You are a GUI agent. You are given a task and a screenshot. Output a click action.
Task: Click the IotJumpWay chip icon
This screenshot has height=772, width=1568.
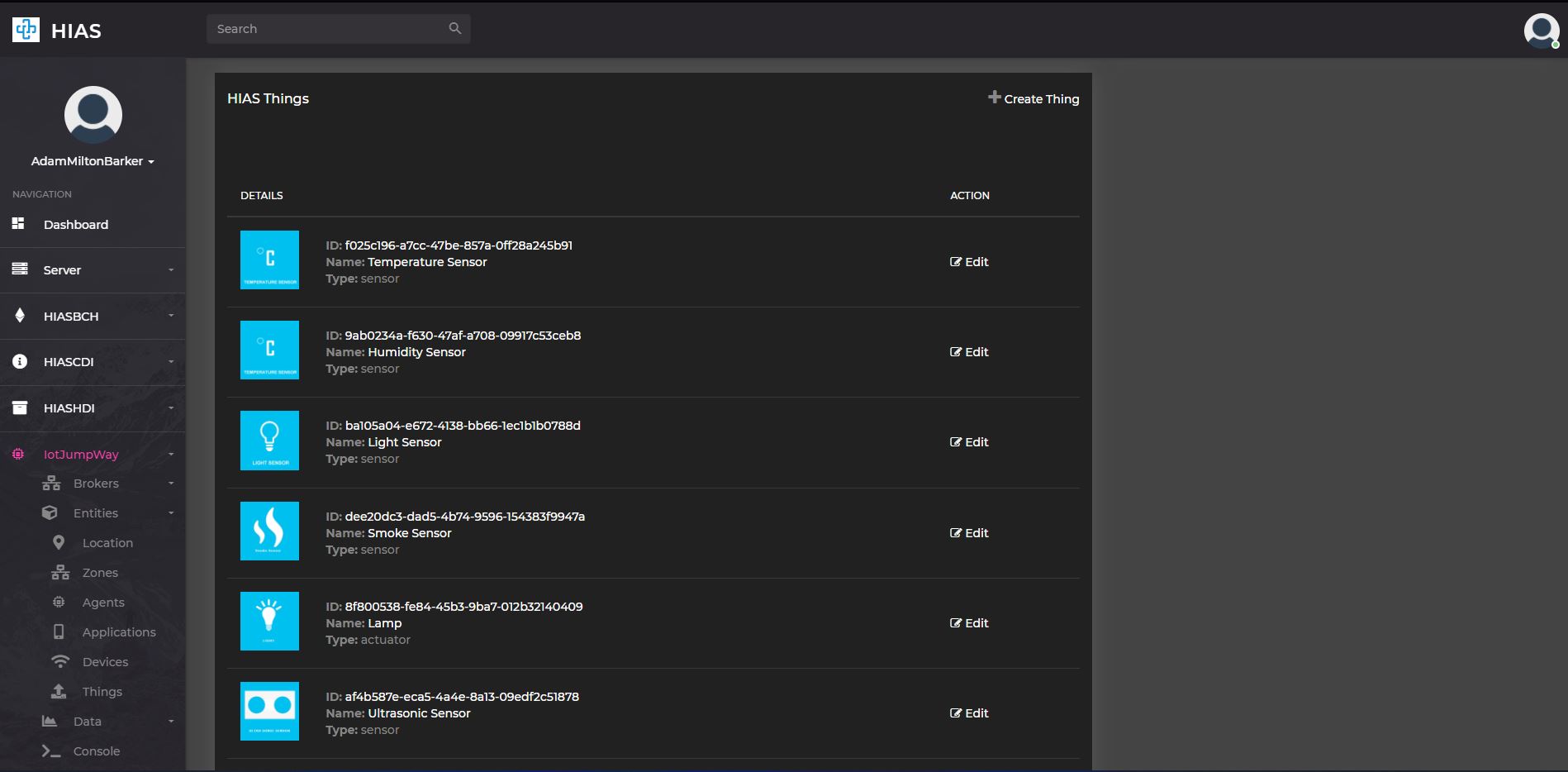click(18, 454)
